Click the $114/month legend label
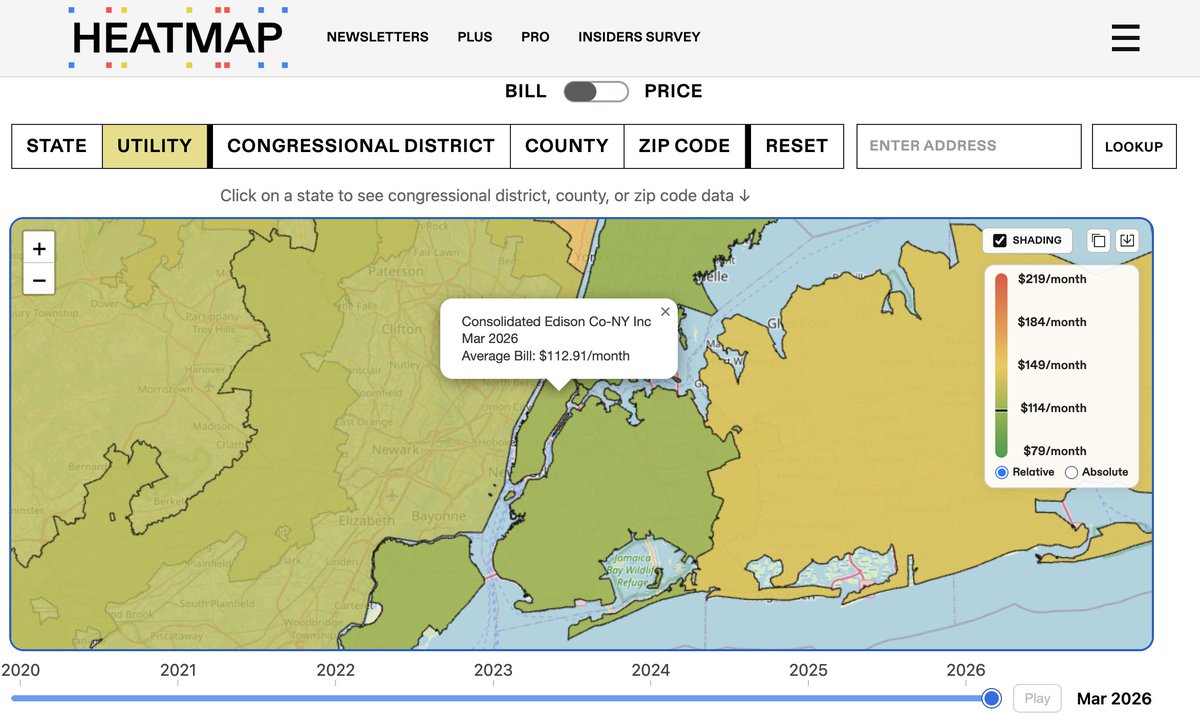1200x728 pixels. pyautogui.click(x=1053, y=408)
